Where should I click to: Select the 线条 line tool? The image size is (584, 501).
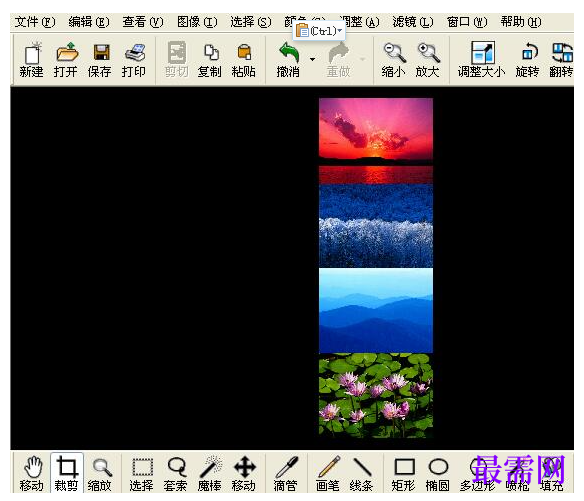coord(362,473)
